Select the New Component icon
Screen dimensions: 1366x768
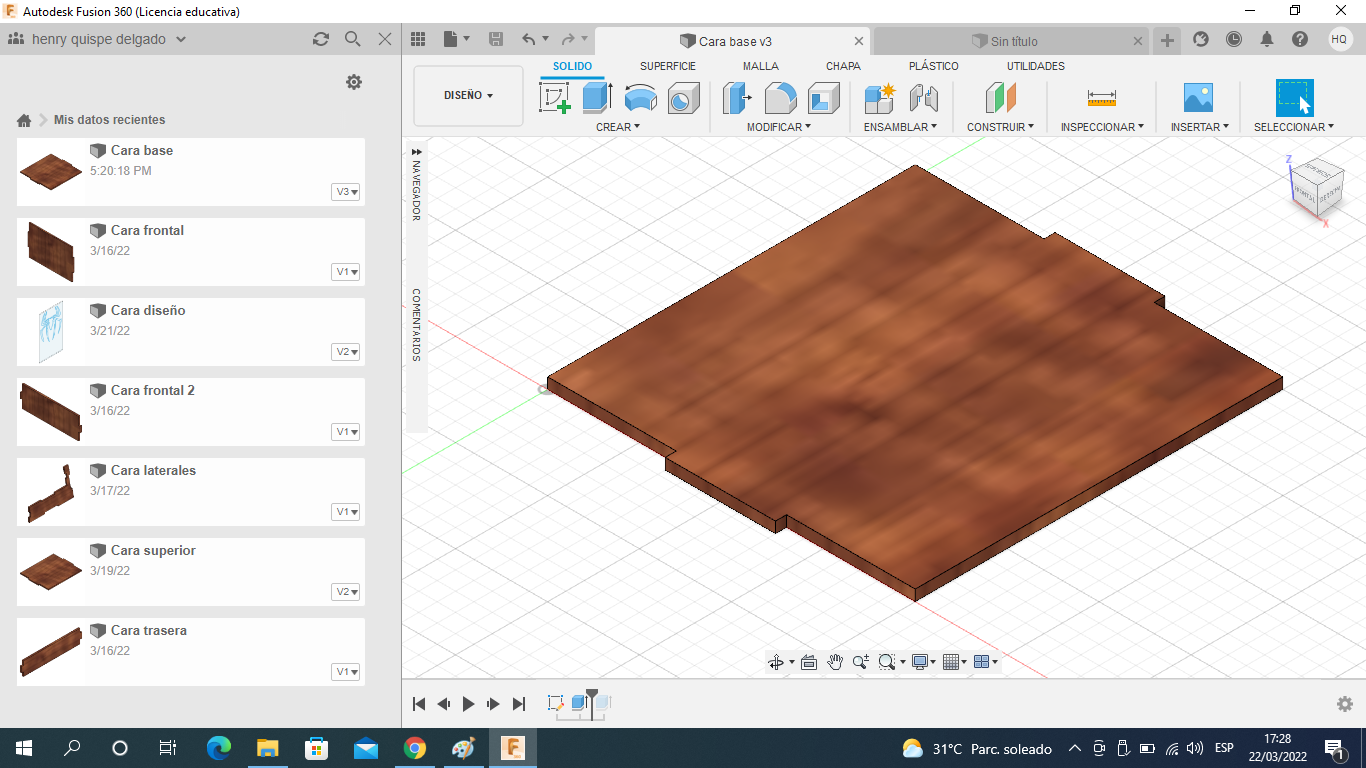(x=880, y=98)
